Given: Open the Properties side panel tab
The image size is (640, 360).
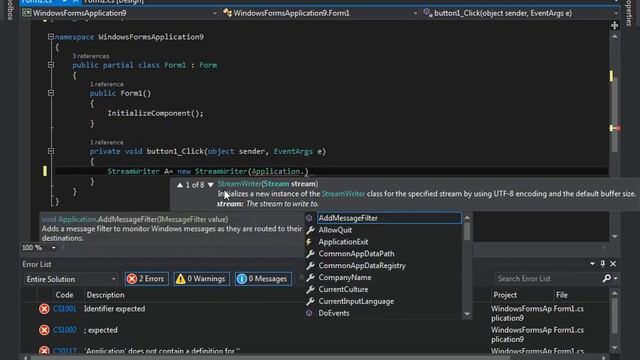Looking at the screenshot, I should tap(629, 13).
